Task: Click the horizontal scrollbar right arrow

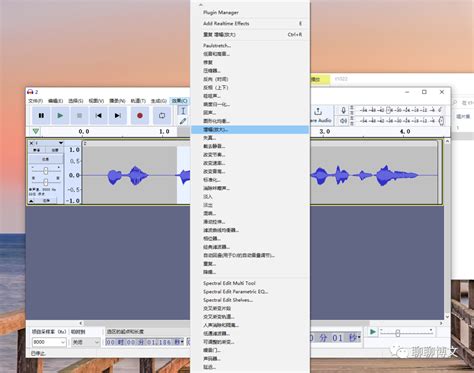Action: [x=441, y=323]
